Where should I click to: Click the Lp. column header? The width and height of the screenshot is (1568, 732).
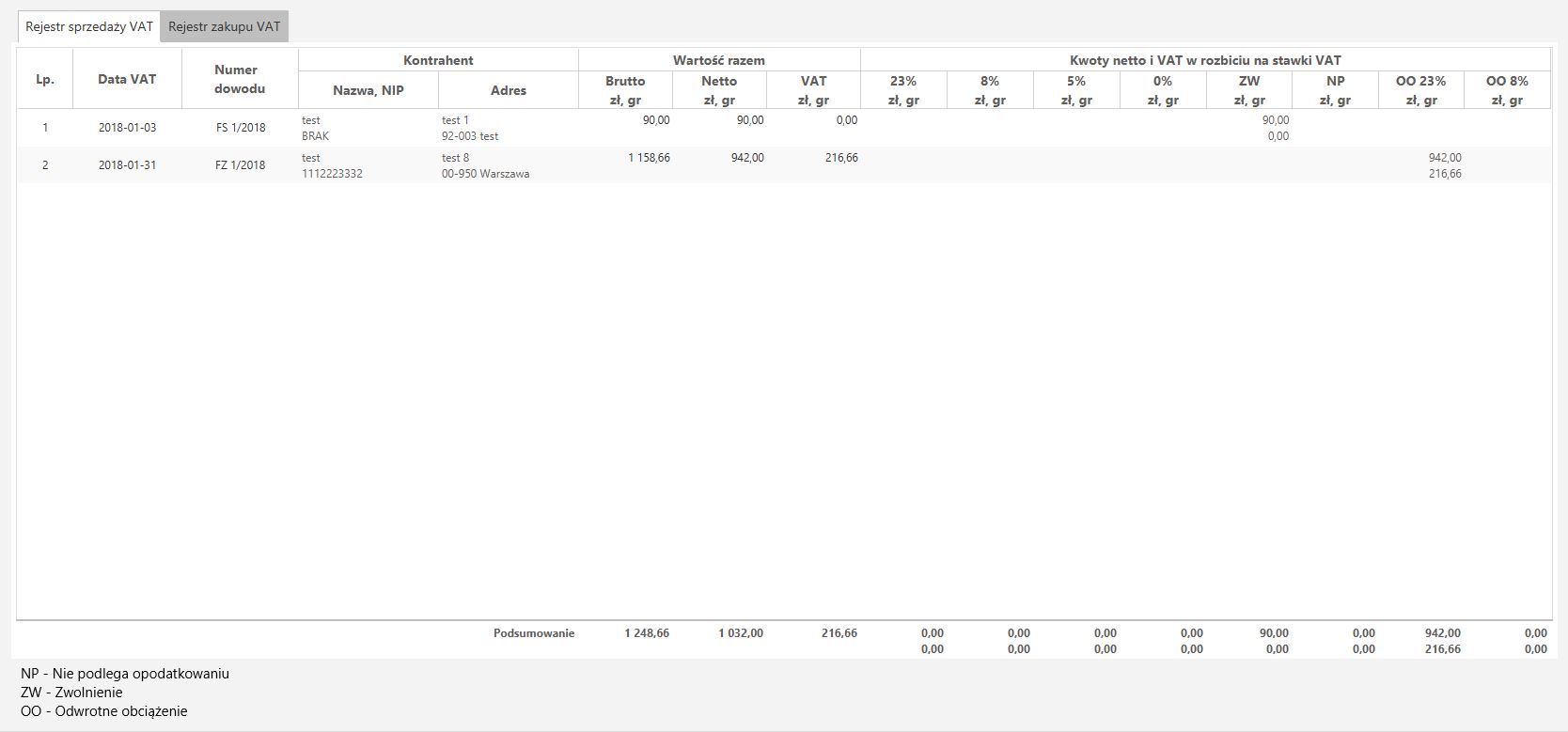(45, 79)
